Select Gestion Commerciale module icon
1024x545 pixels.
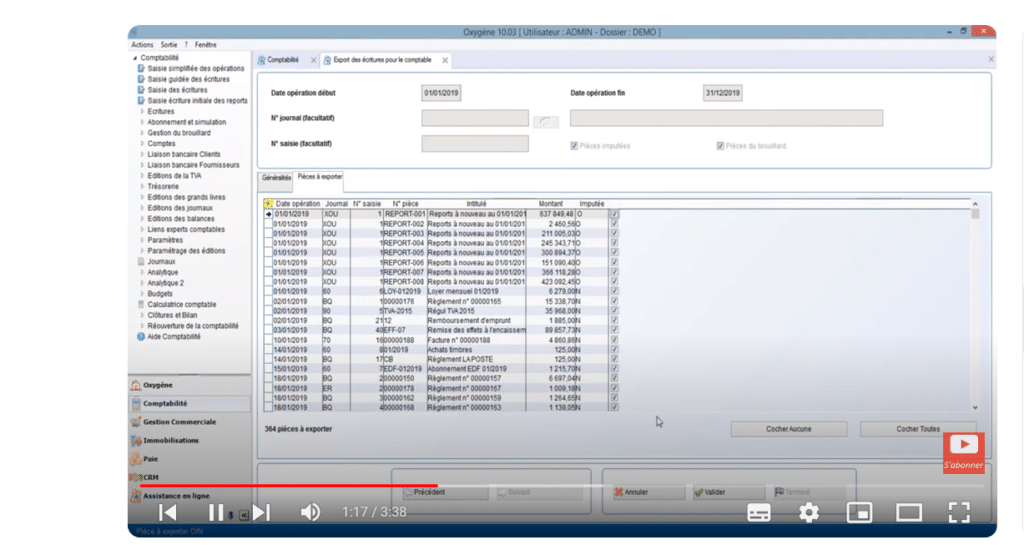(x=136, y=422)
